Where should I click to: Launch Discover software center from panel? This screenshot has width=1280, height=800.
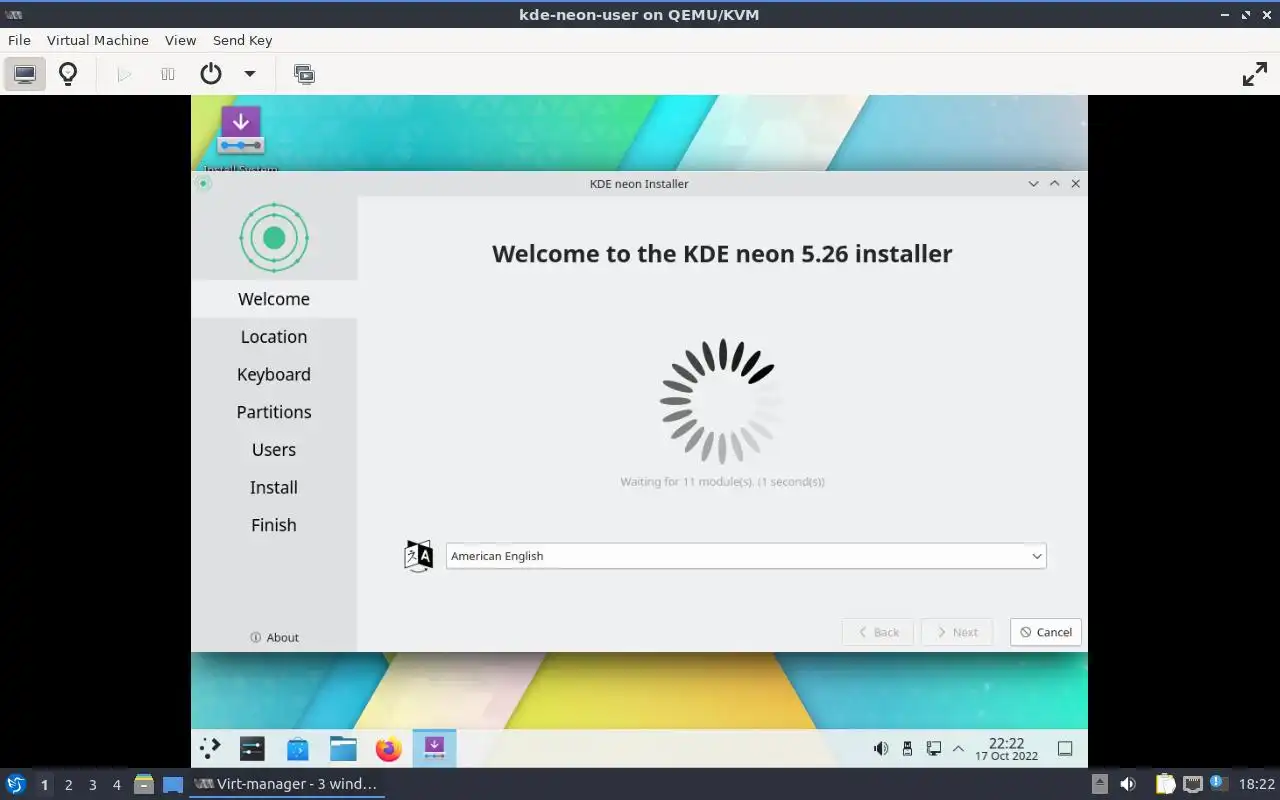297,748
